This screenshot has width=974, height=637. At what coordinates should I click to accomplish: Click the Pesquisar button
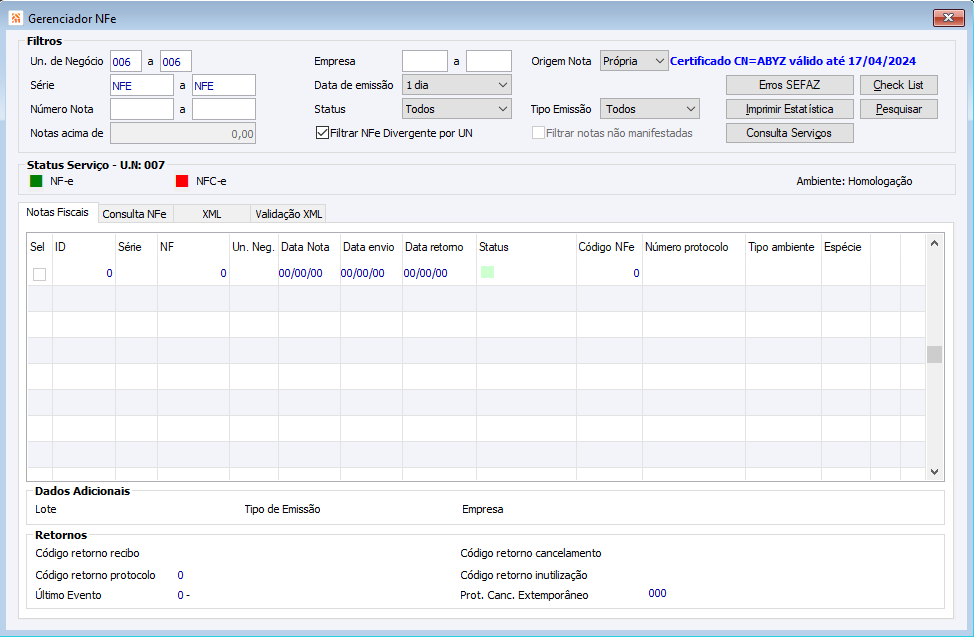[898, 109]
